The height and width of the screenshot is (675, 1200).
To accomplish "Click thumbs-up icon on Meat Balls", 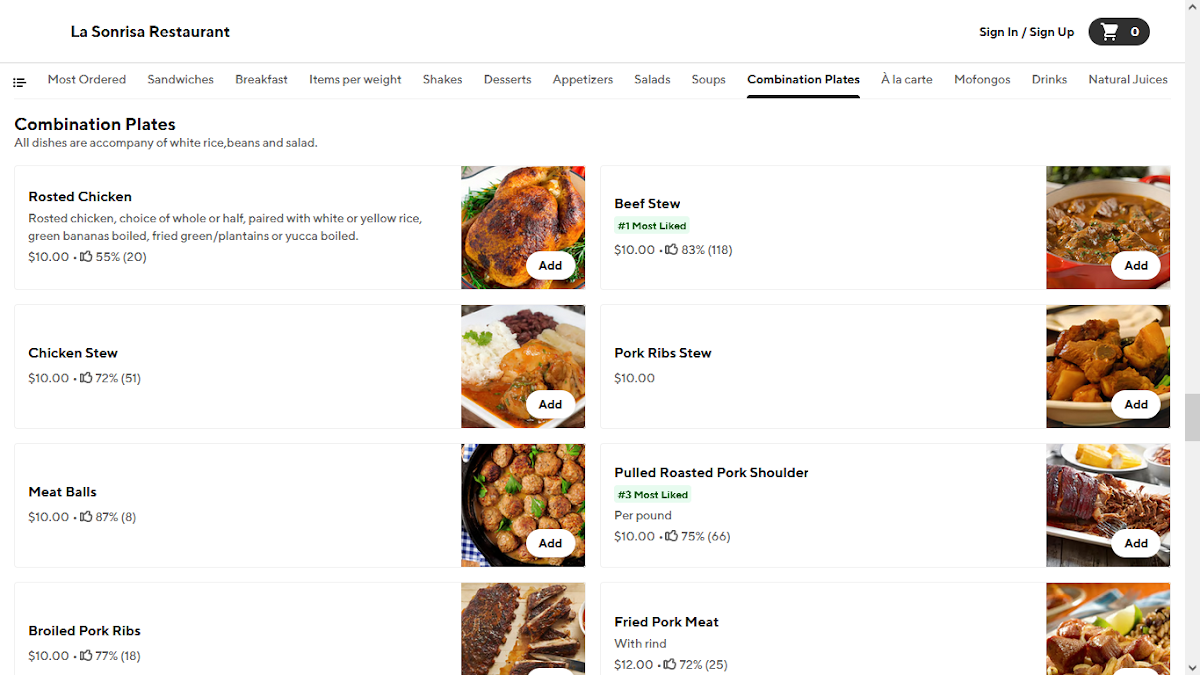I will click(x=86, y=517).
